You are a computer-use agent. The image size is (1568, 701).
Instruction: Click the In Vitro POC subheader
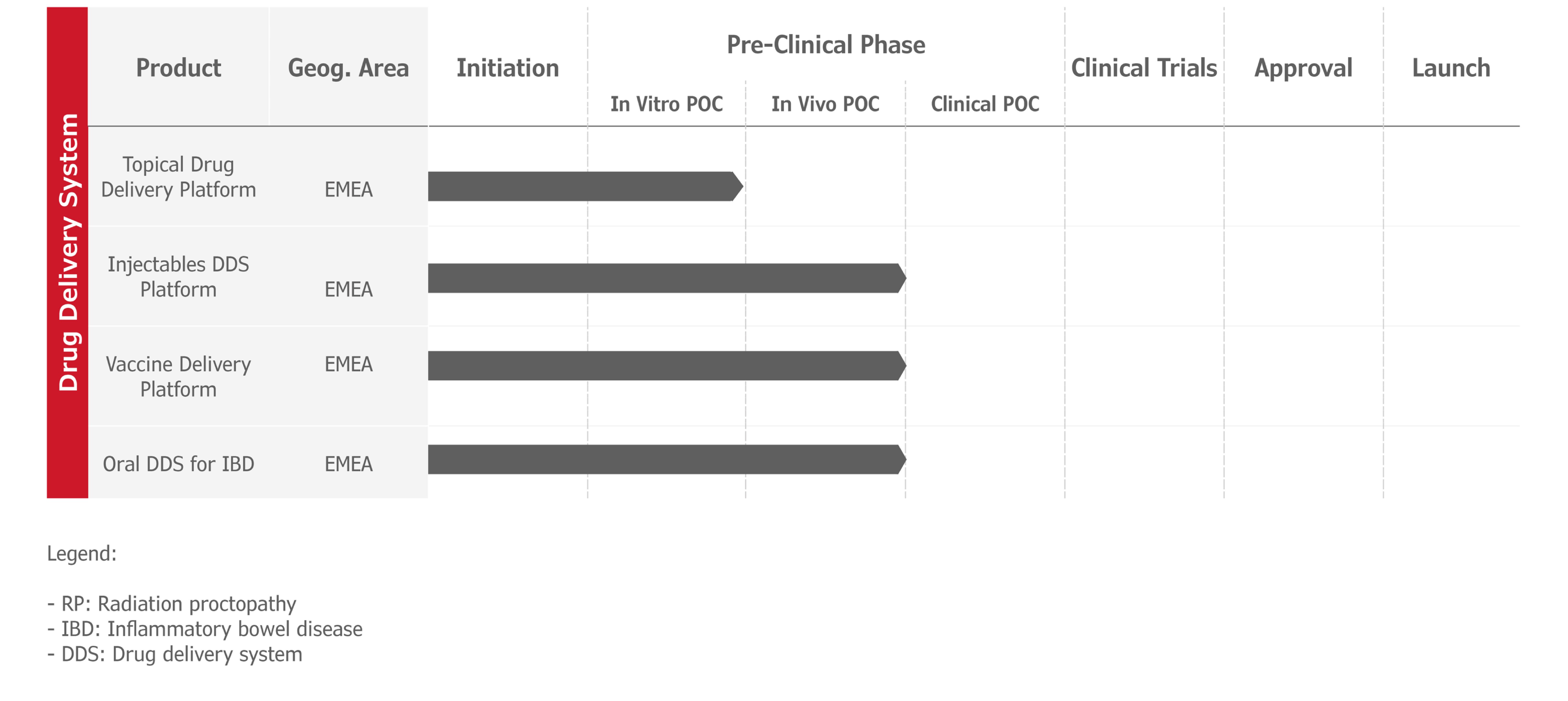[667, 104]
